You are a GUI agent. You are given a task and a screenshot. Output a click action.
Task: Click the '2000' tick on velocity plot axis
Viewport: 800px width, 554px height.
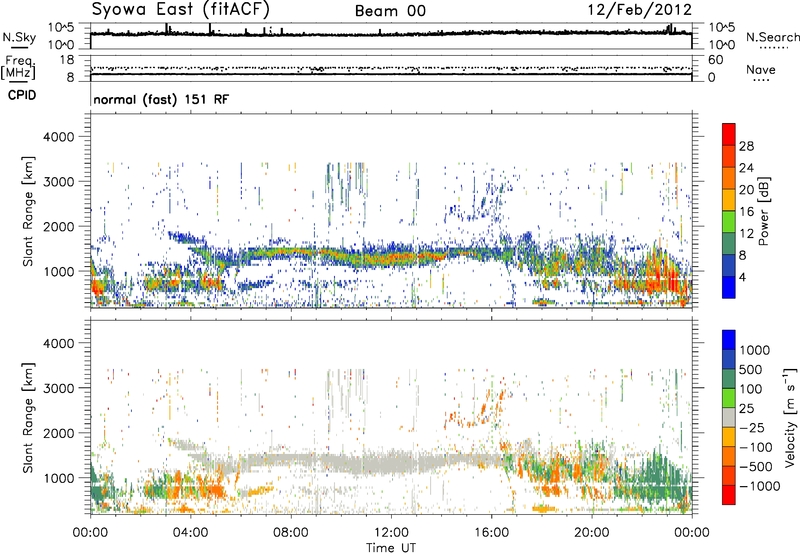[61, 433]
